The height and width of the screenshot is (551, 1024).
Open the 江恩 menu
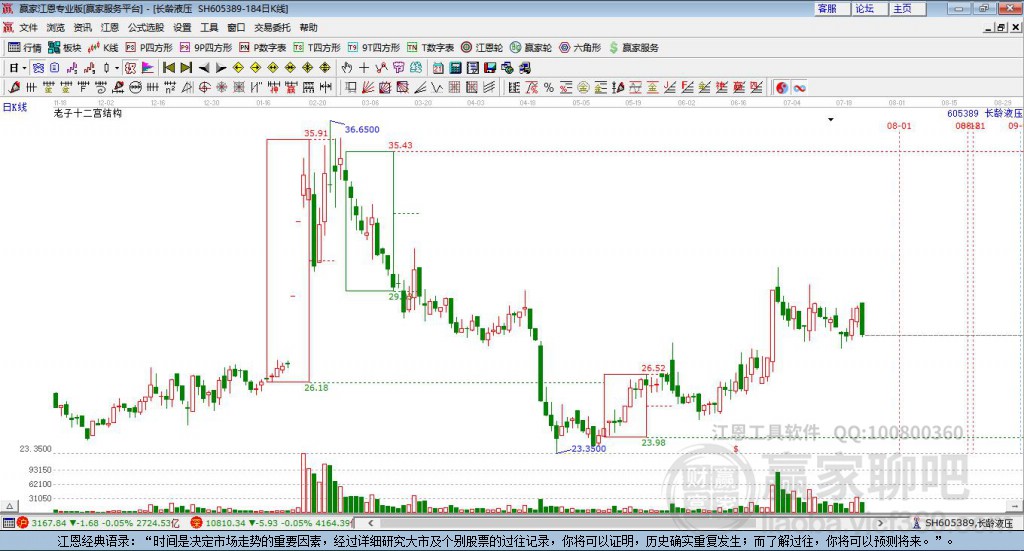(110, 27)
